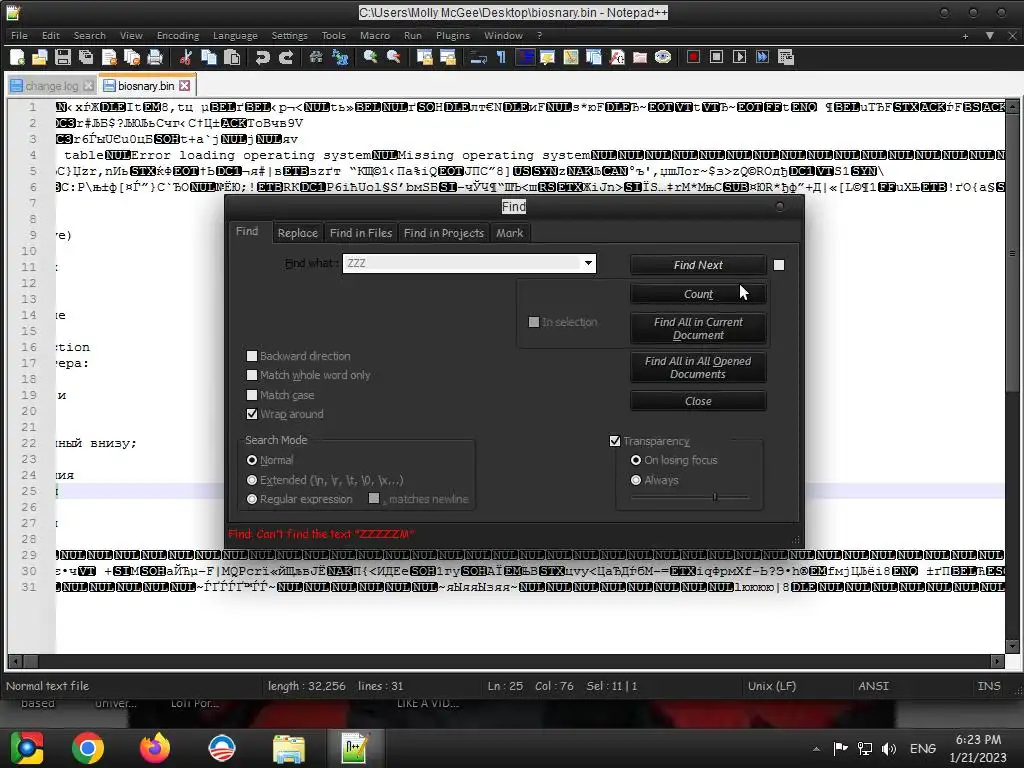Switch to the Replace tab
Viewport: 1024px width, 768px height.
click(297, 233)
